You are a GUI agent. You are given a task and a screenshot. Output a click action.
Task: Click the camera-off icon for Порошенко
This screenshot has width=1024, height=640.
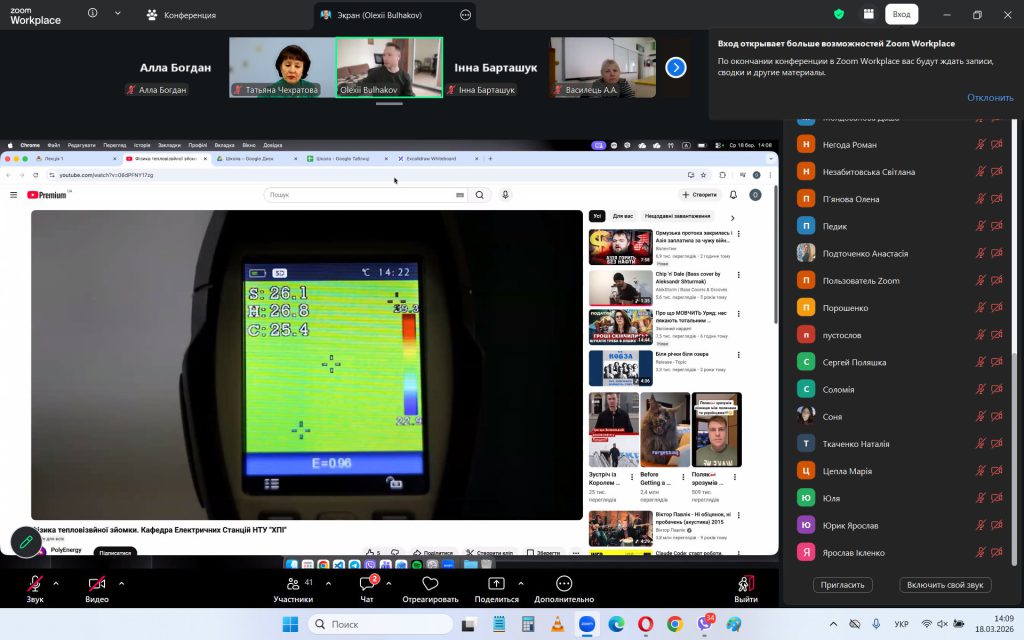[997, 308]
